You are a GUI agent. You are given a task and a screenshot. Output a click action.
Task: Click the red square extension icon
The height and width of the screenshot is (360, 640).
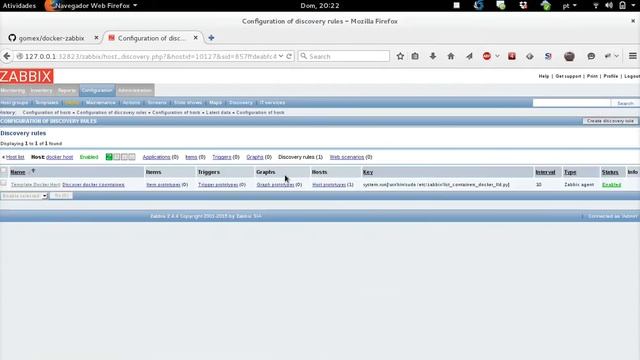[512, 56]
